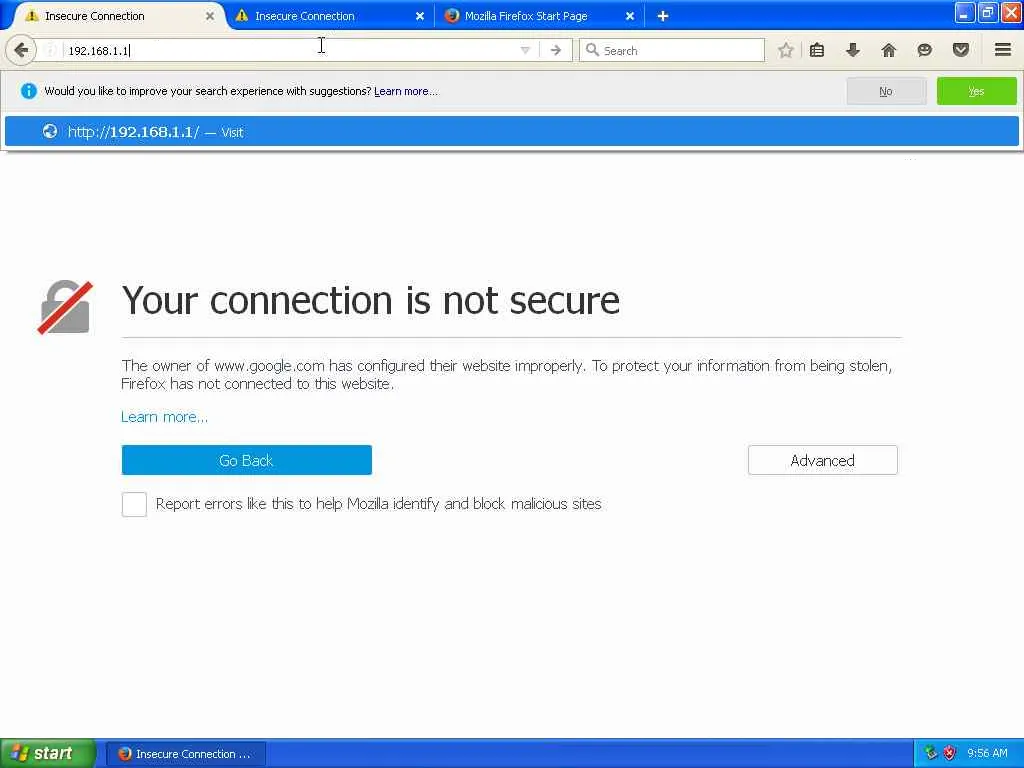The height and width of the screenshot is (768, 1024).
Task: Click the red security shield tray icon
Action: click(950, 753)
